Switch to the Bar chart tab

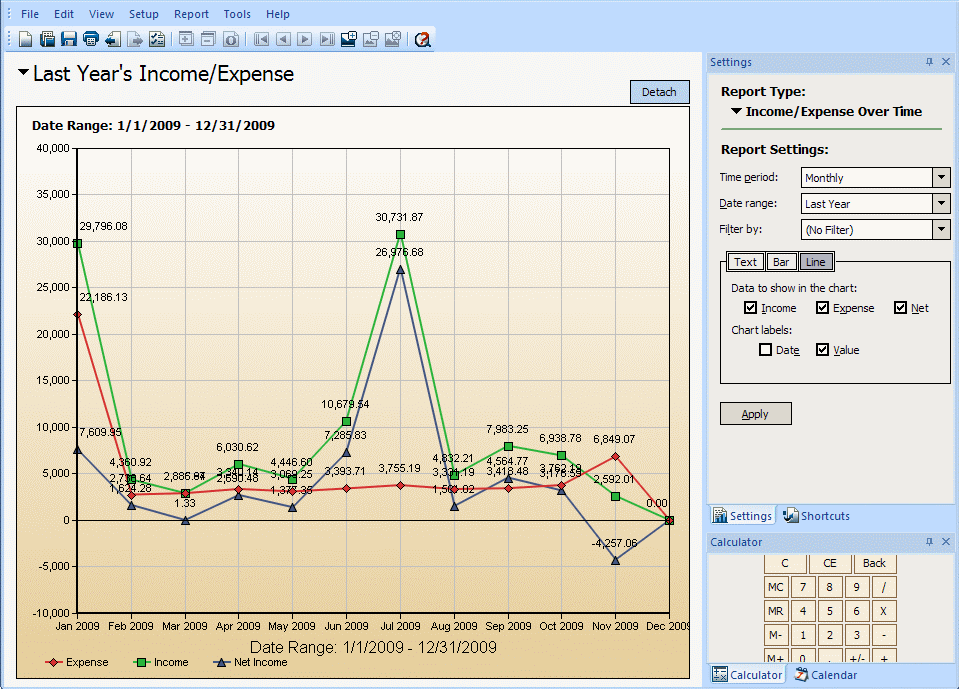coord(781,262)
